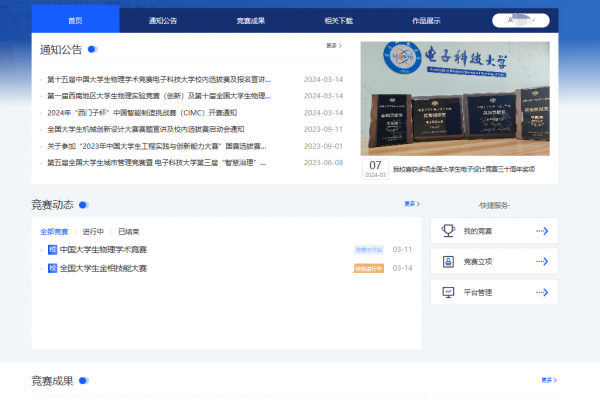Click the 07 date badge under news image
This screenshot has height=400, width=600.
coord(375,169)
